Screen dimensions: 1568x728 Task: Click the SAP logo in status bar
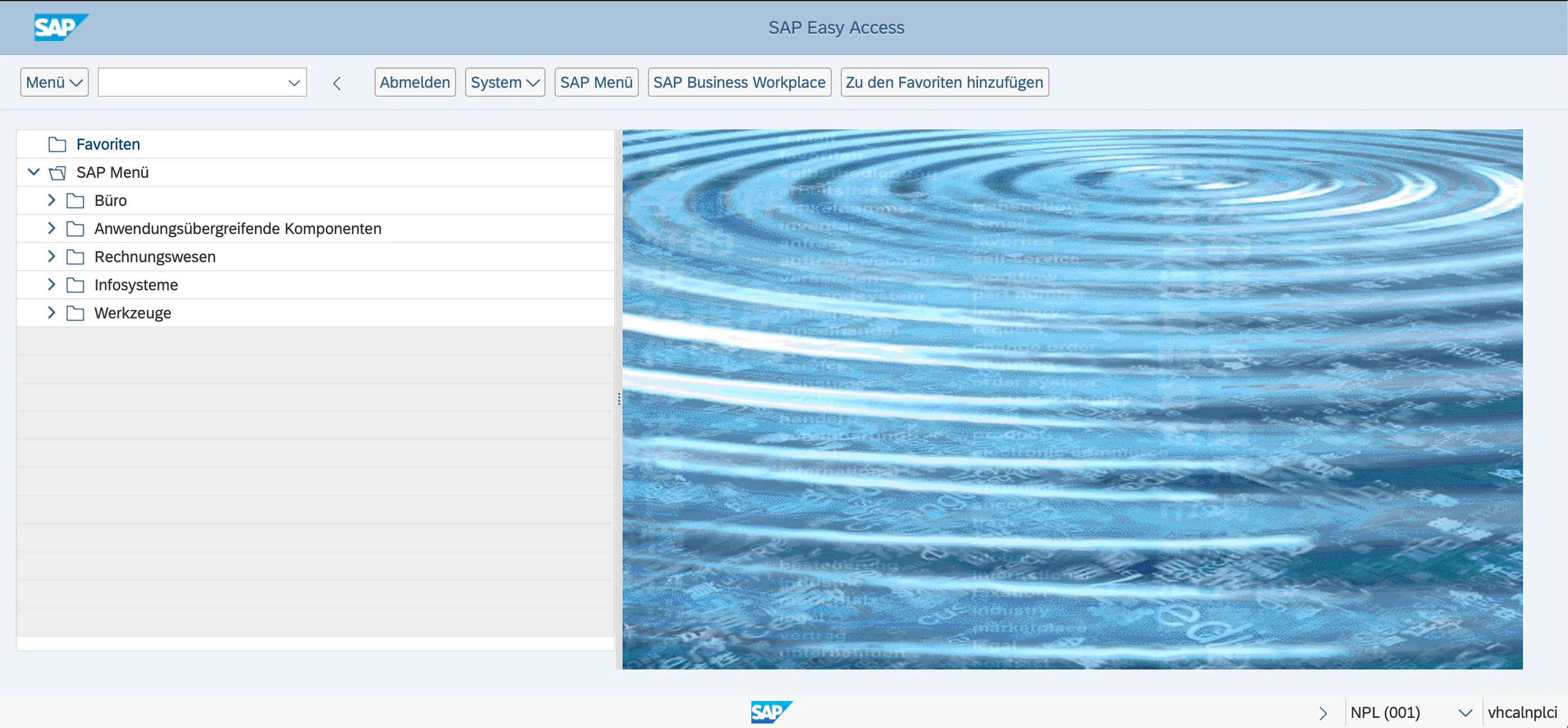coord(771,712)
